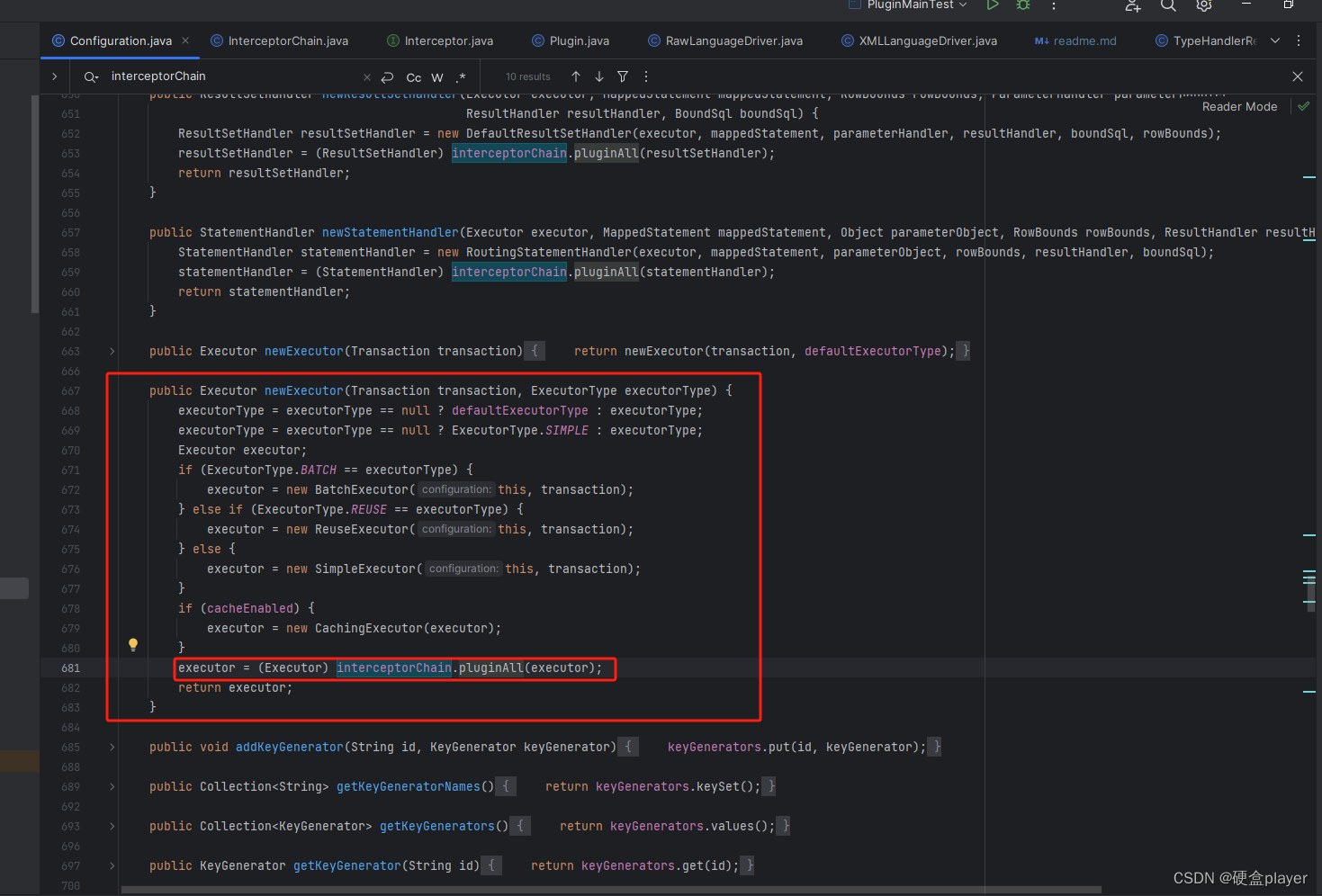1322x896 pixels.
Task: Click highlighted interceptorChain on line 659
Action: click(509, 272)
